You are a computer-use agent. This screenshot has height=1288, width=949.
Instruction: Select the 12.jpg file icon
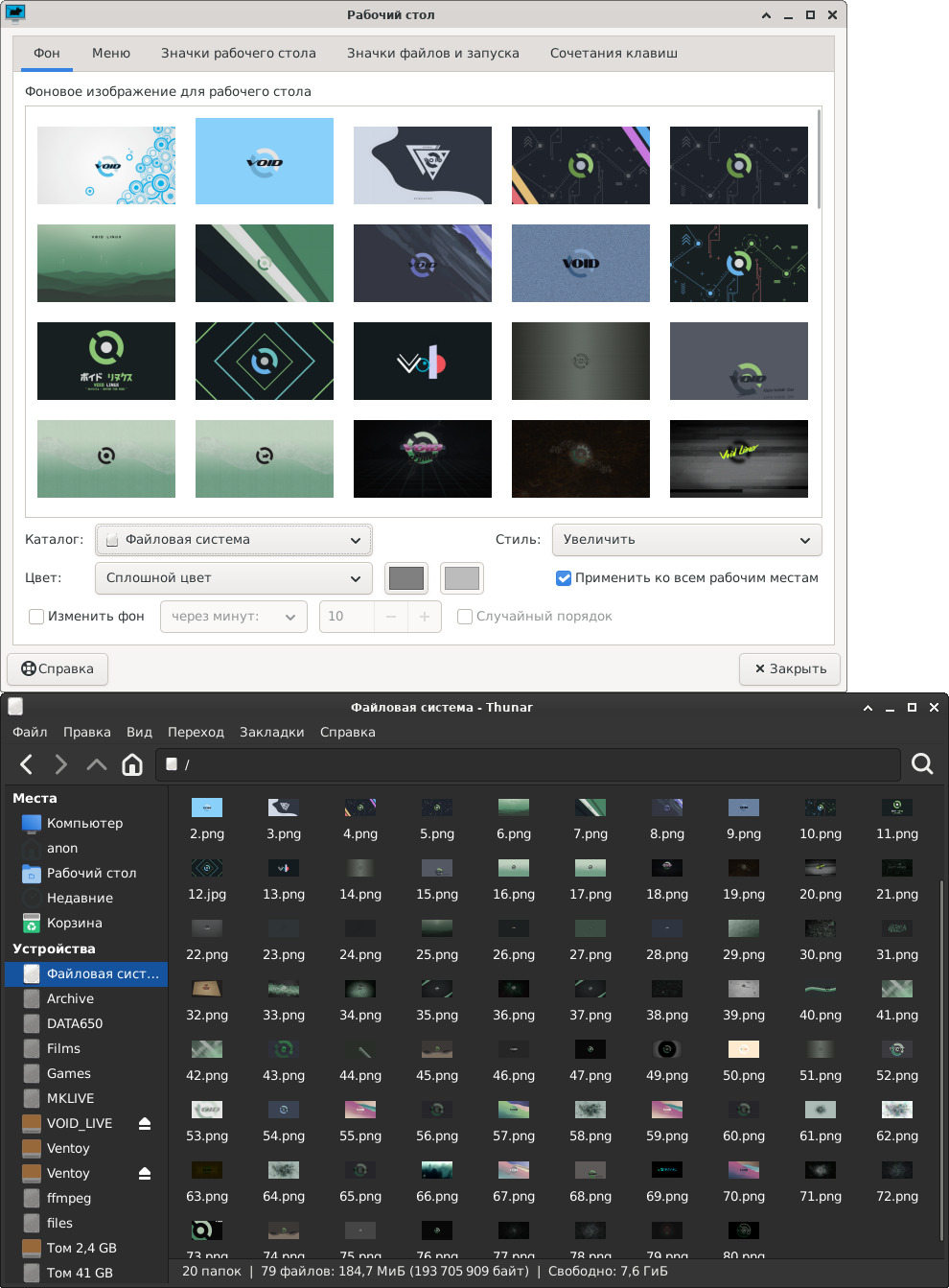[x=207, y=869]
